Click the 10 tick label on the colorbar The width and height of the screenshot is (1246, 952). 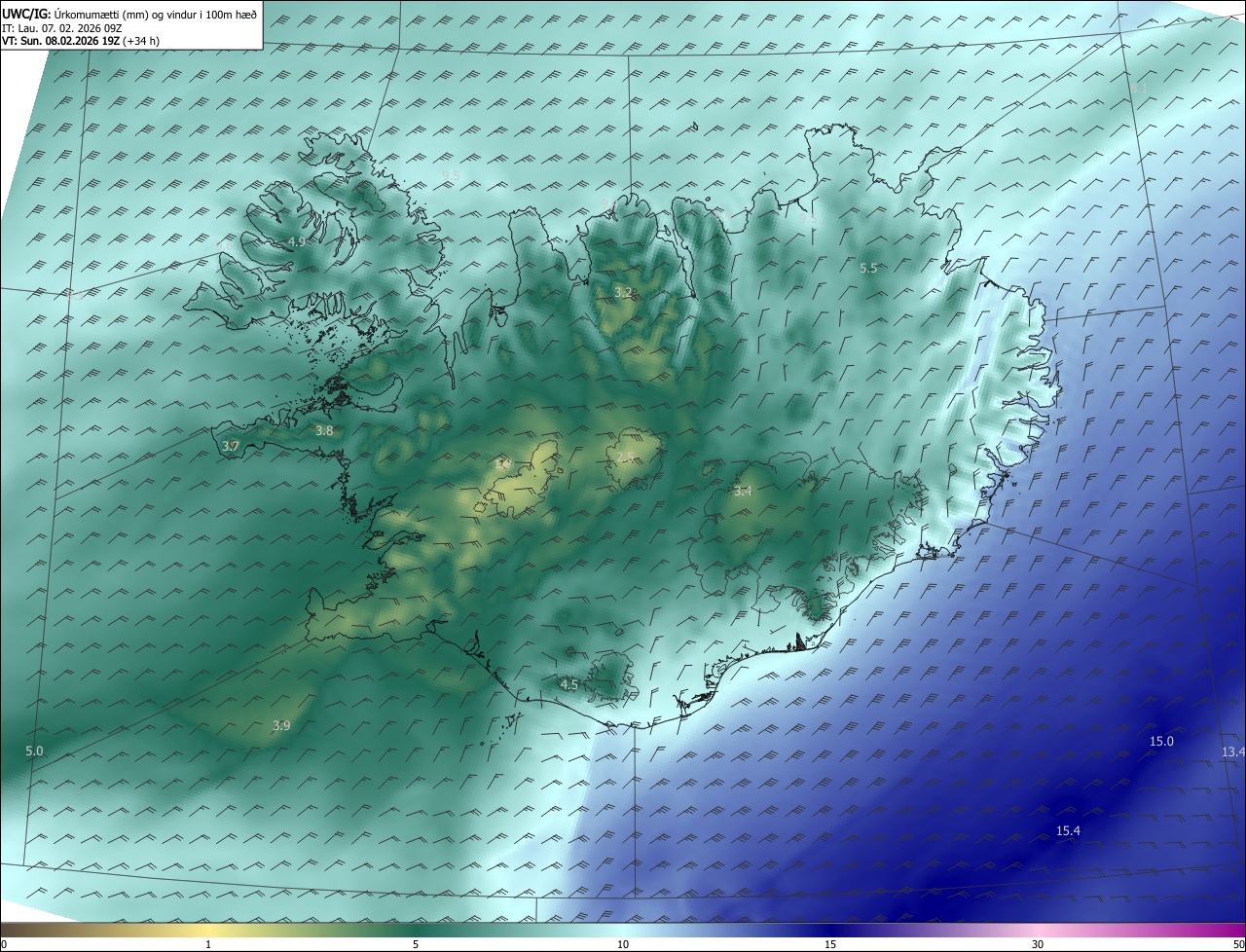pos(623,944)
